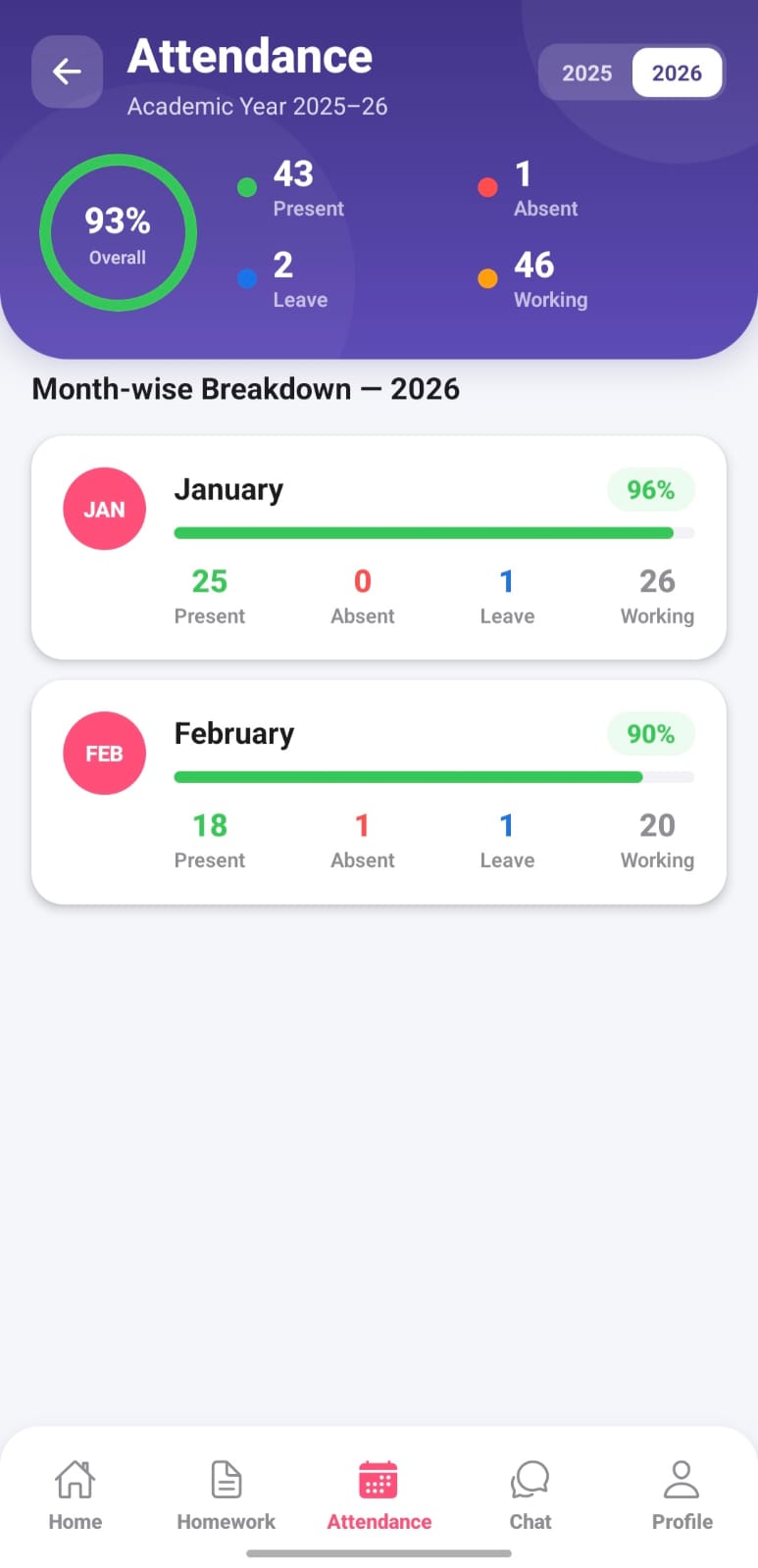Screen dimensions: 758x1568
Task: Select the 2026 year toggle
Action: tap(677, 73)
